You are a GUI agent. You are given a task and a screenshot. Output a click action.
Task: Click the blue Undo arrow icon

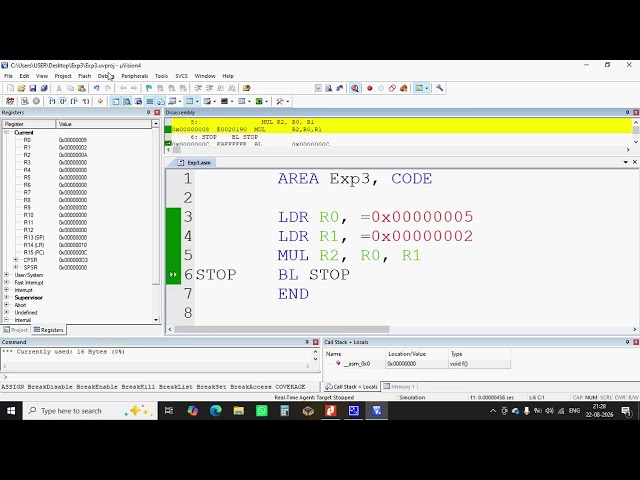pyautogui.click(x=96, y=88)
